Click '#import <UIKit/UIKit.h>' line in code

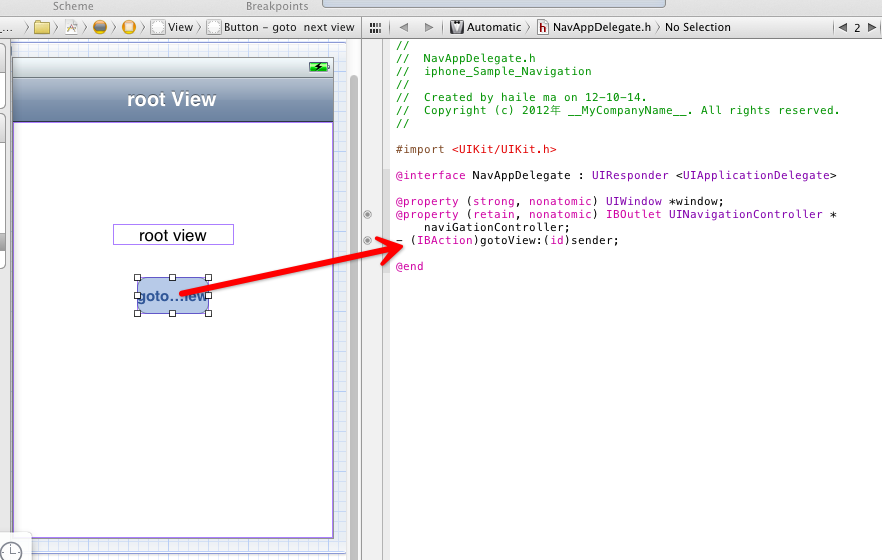click(476, 150)
